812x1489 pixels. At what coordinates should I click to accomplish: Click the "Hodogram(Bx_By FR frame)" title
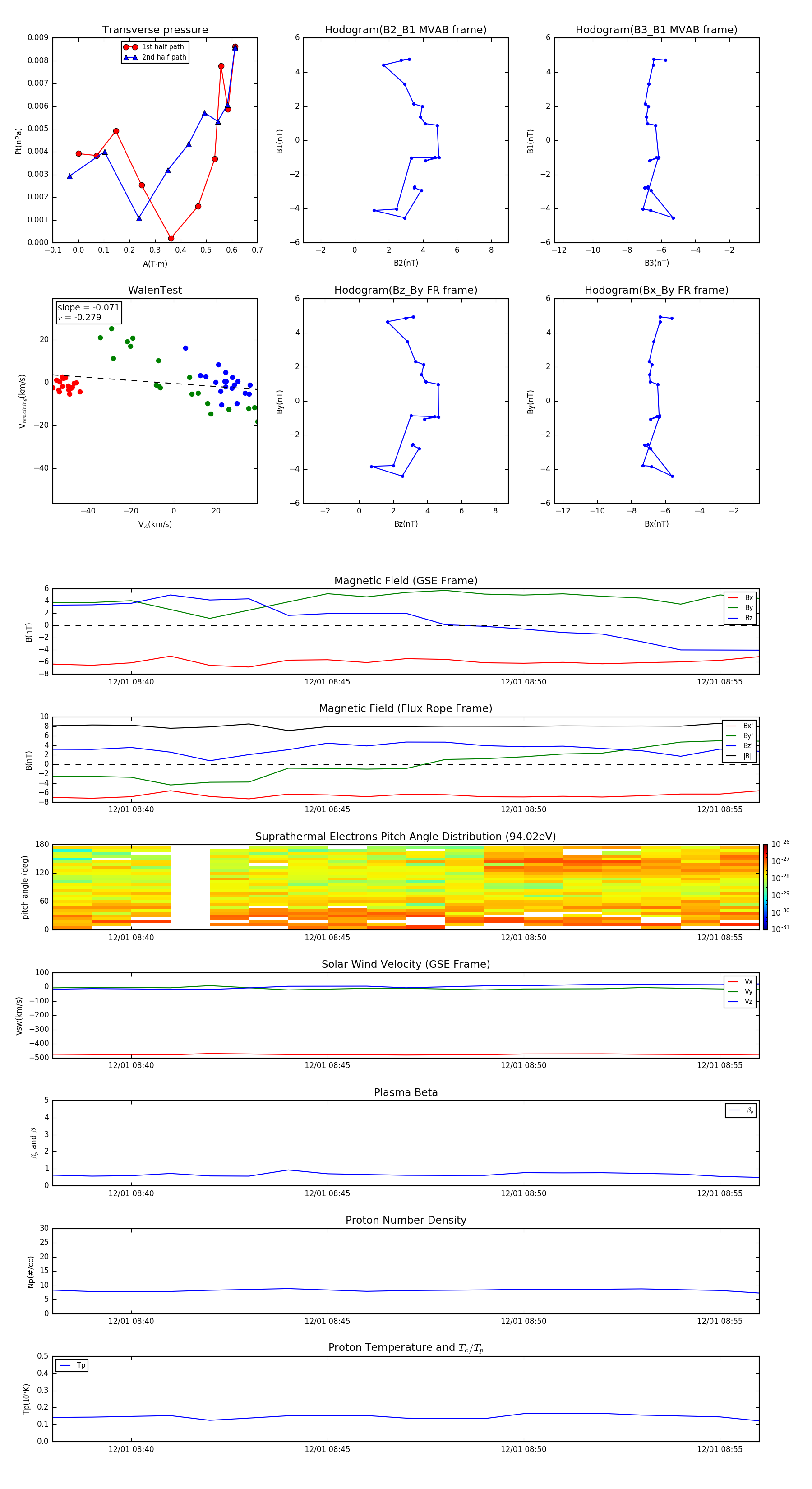[x=656, y=290]
